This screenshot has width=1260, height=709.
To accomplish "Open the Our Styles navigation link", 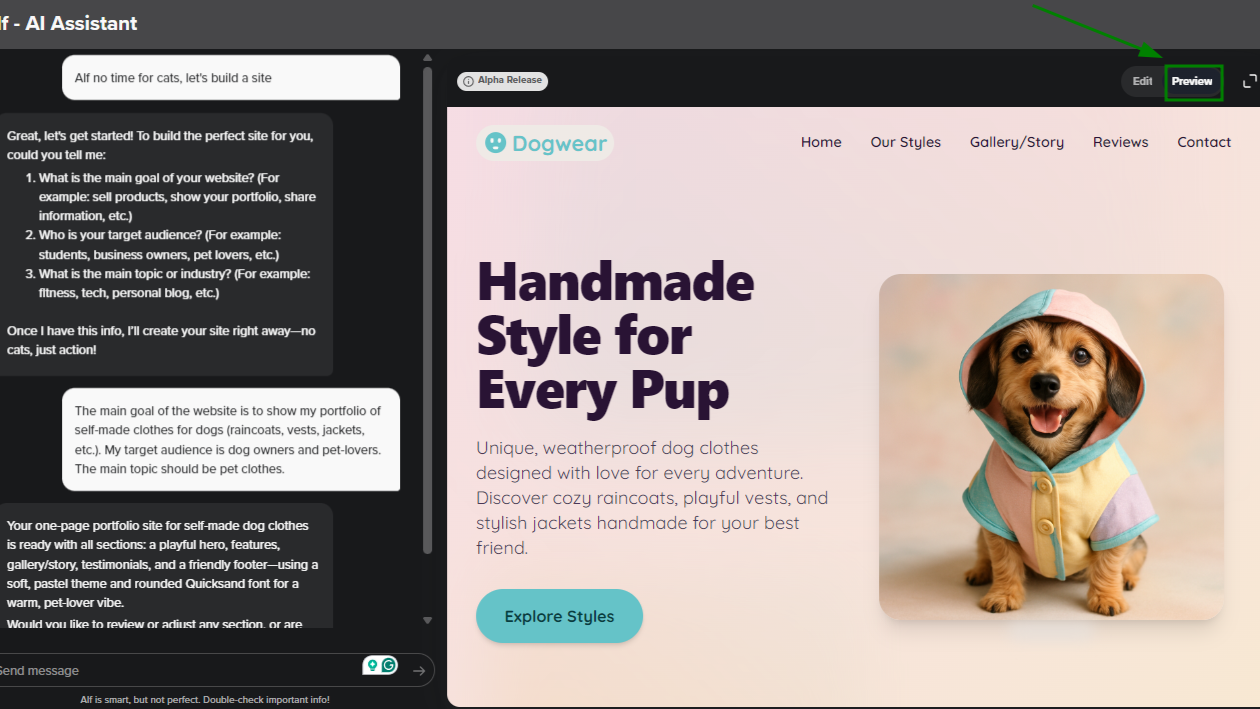I will pyautogui.click(x=905, y=142).
